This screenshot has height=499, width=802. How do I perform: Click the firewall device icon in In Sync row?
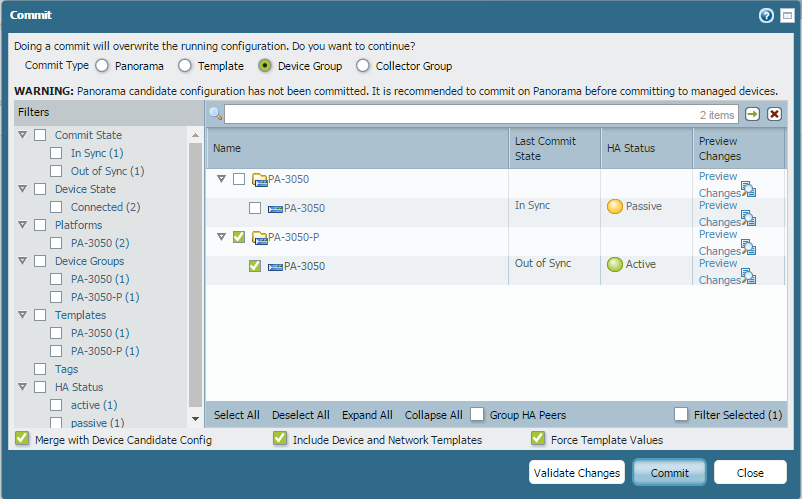tap(275, 209)
